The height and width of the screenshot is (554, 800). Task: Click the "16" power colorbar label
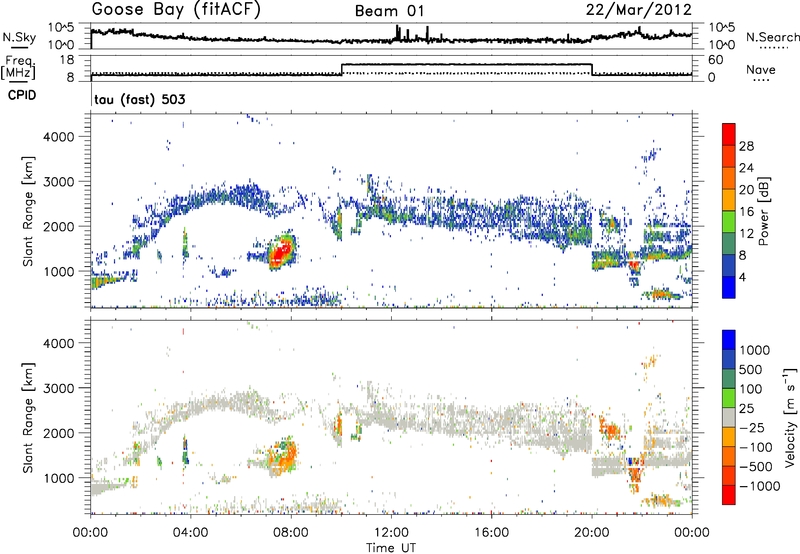click(x=746, y=212)
